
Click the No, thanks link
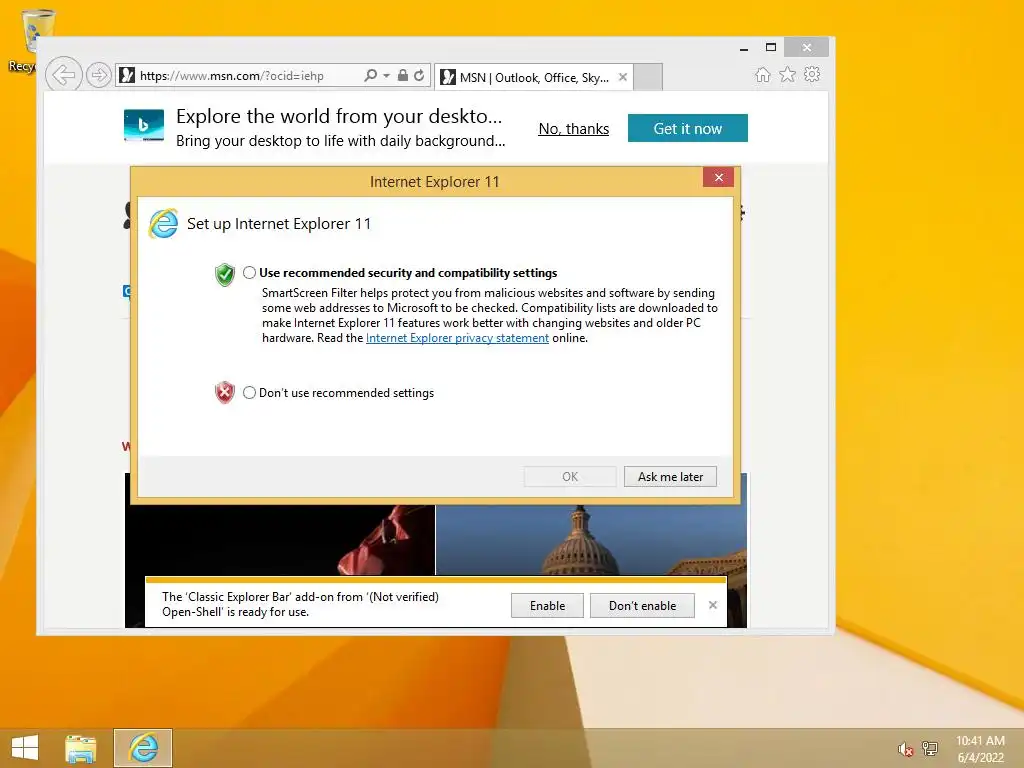pyautogui.click(x=573, y=129)
